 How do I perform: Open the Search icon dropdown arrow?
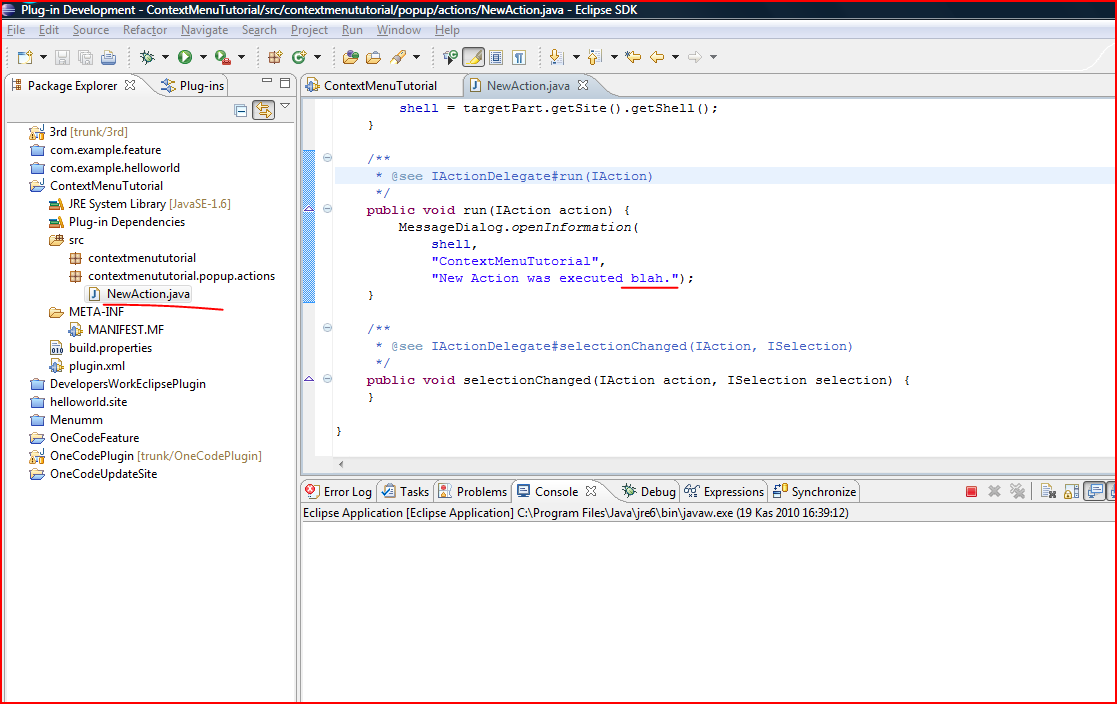[417, 57]
